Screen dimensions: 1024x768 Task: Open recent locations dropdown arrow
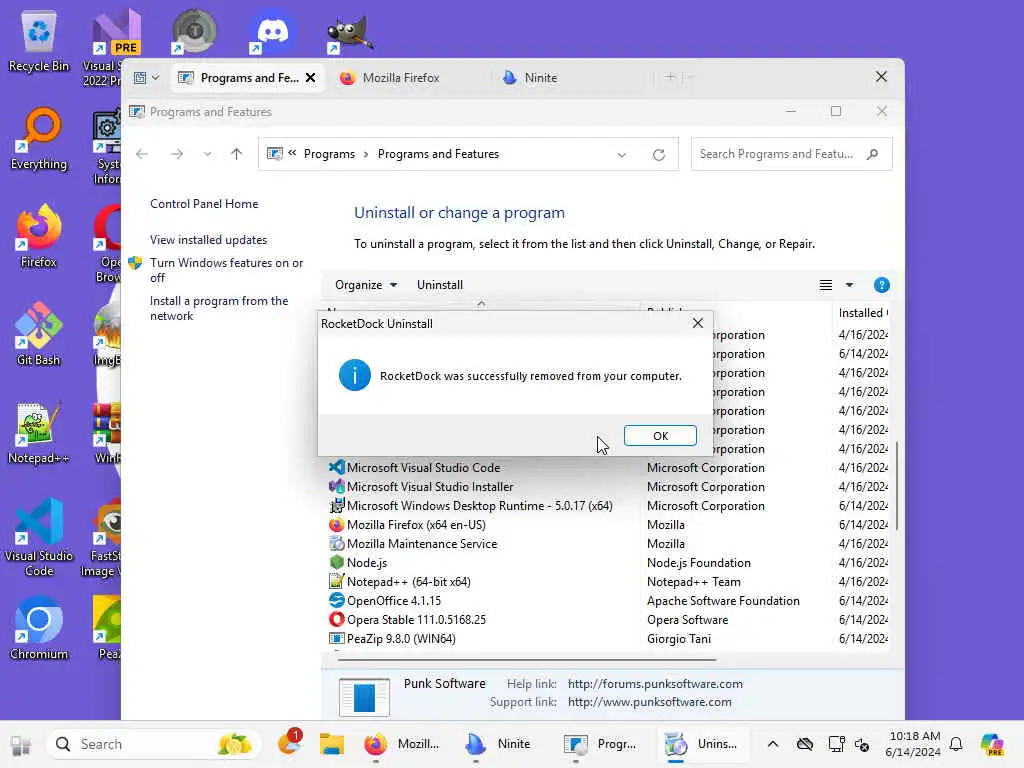[x=207, y=154]
